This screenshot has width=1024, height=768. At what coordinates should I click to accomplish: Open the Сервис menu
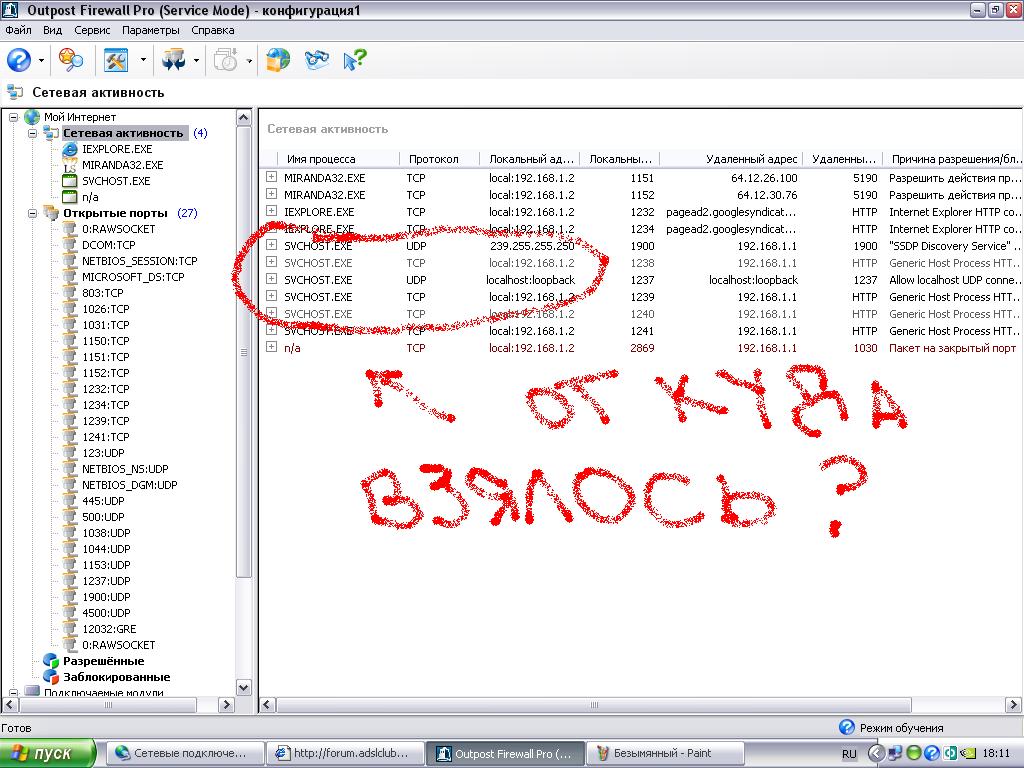pyautogui.click(x=92, y=30)
